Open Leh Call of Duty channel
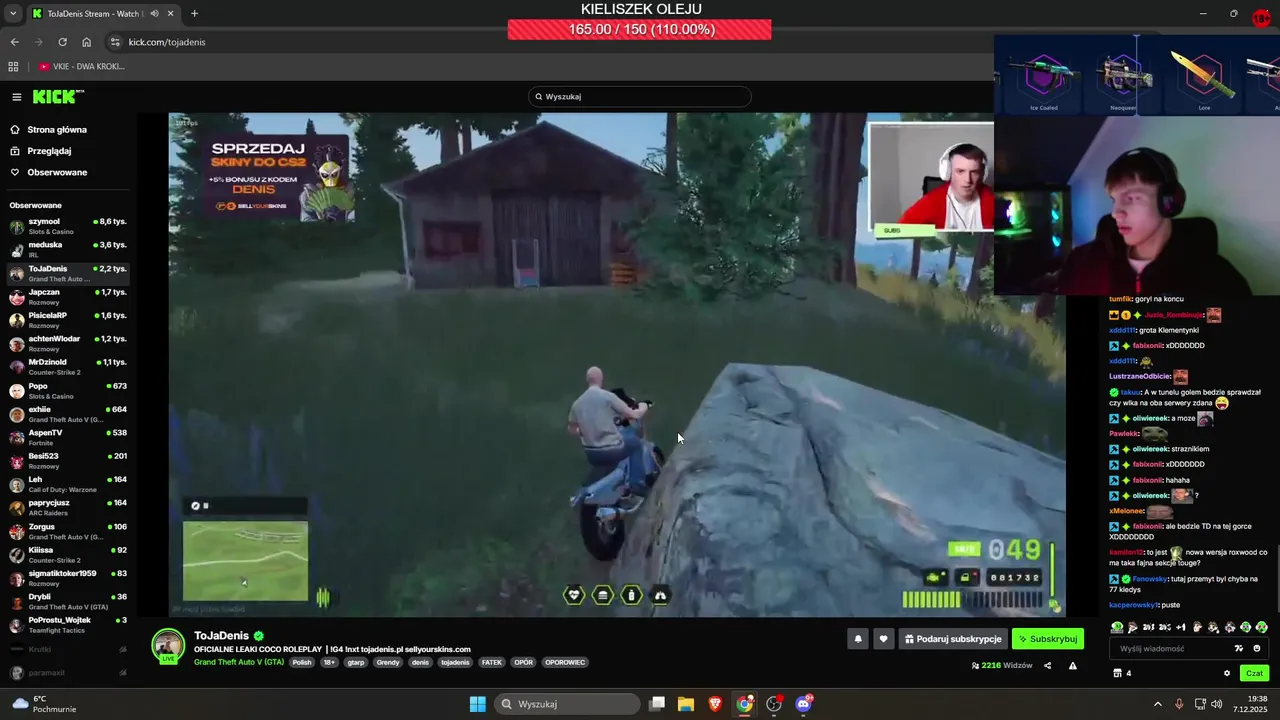The image size is (1280, 720). 68,484
